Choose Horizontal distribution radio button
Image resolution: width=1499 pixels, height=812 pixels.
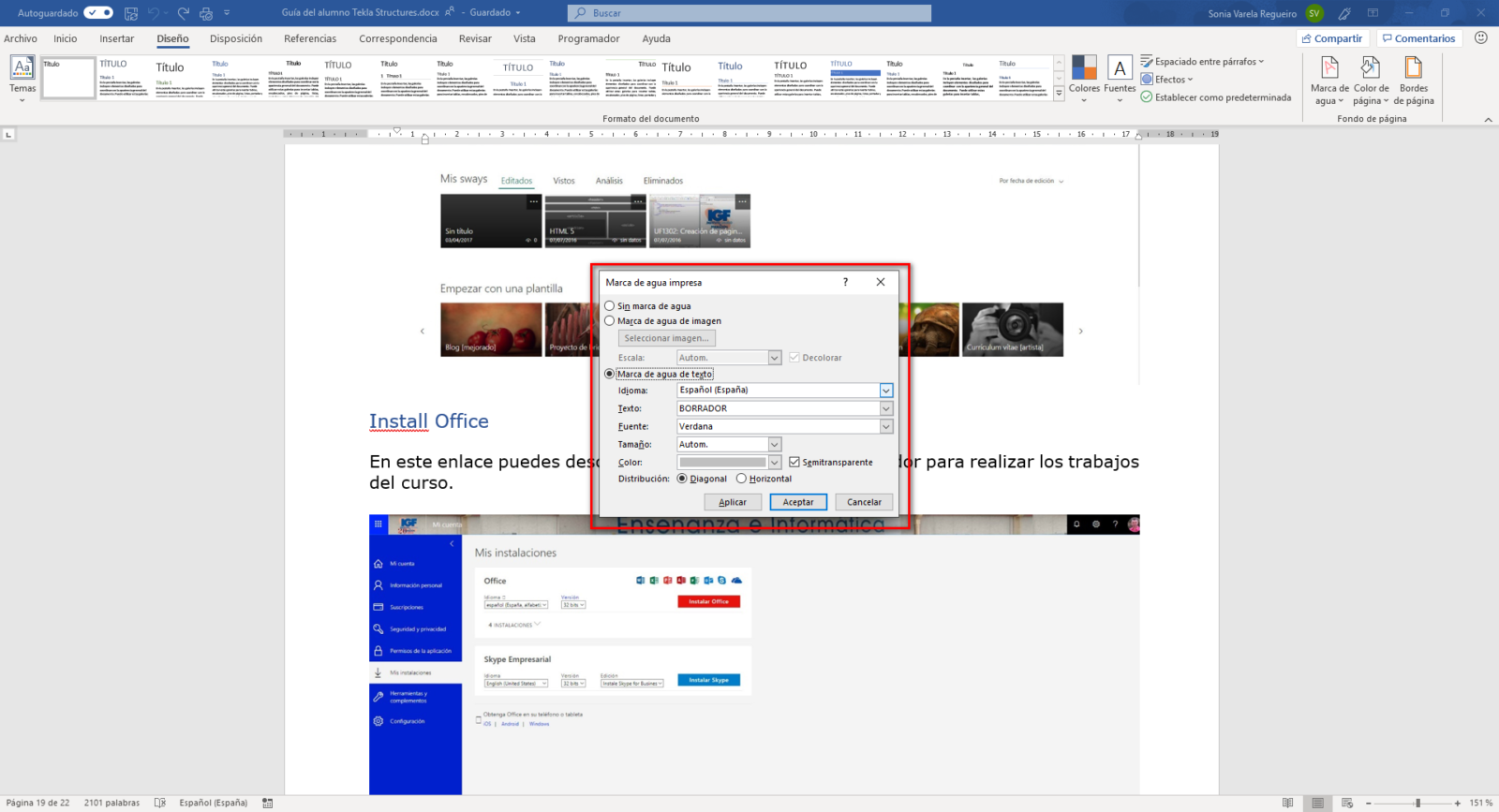tap(741, 479)
